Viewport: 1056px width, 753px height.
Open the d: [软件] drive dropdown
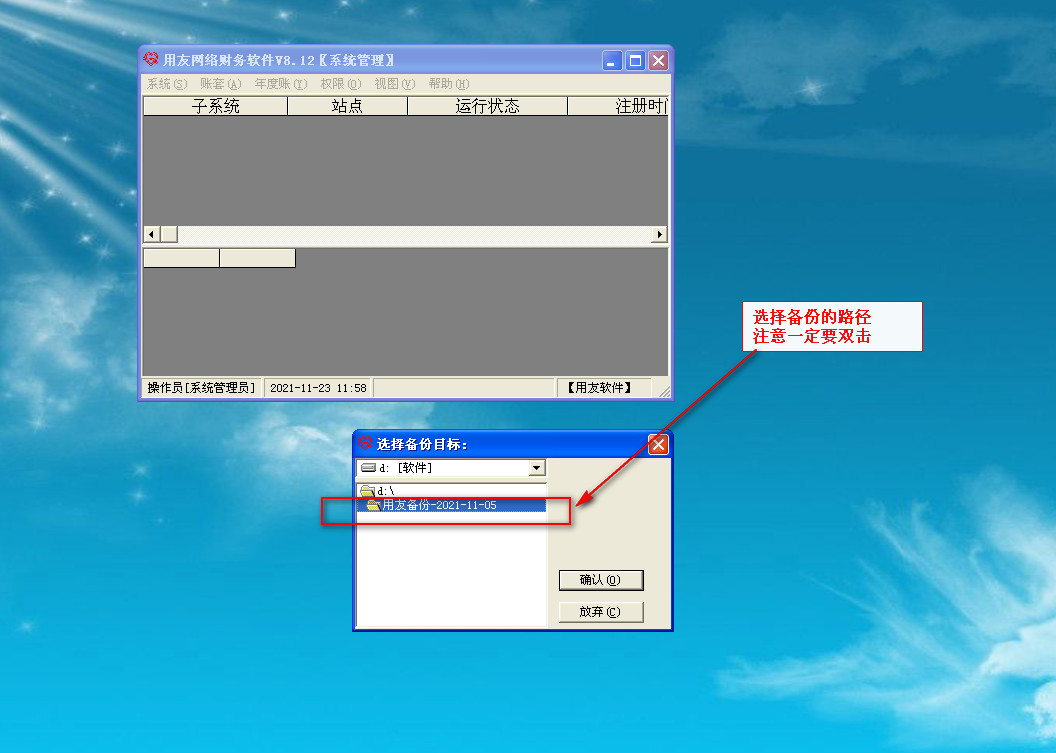[537, 468]
